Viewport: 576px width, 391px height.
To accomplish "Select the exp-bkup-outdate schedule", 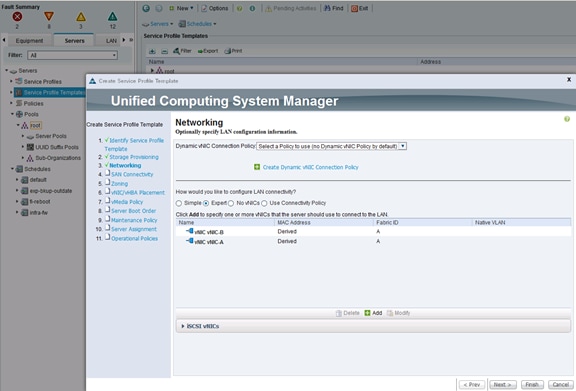I will tap(51, 191).
